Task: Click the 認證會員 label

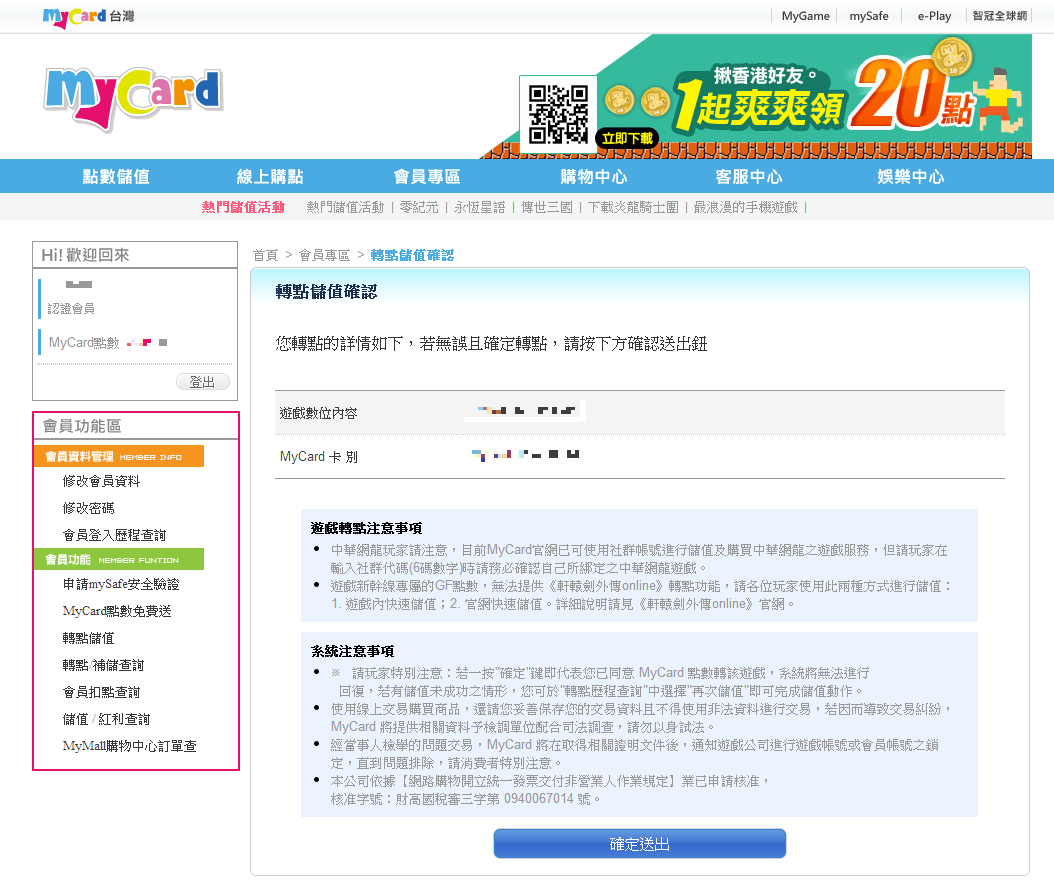Action: (71, 309)
